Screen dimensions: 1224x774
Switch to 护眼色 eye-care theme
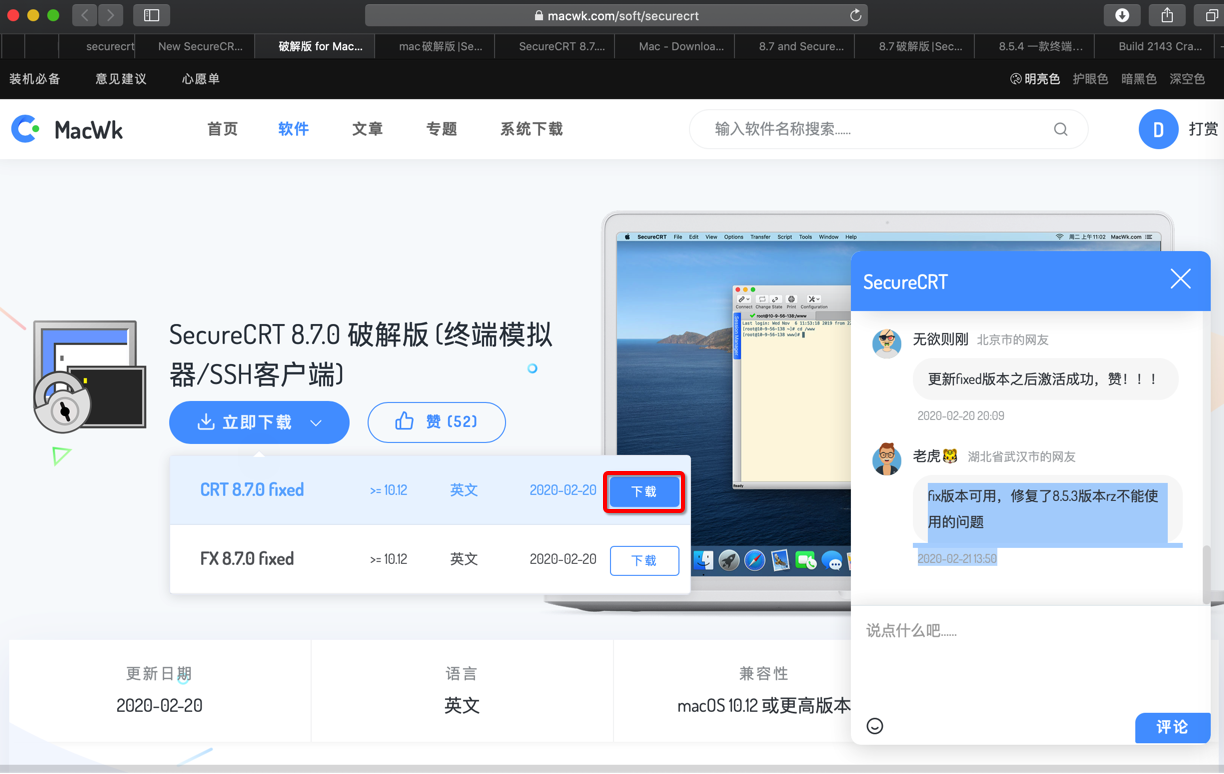(x=1090, y=79)
